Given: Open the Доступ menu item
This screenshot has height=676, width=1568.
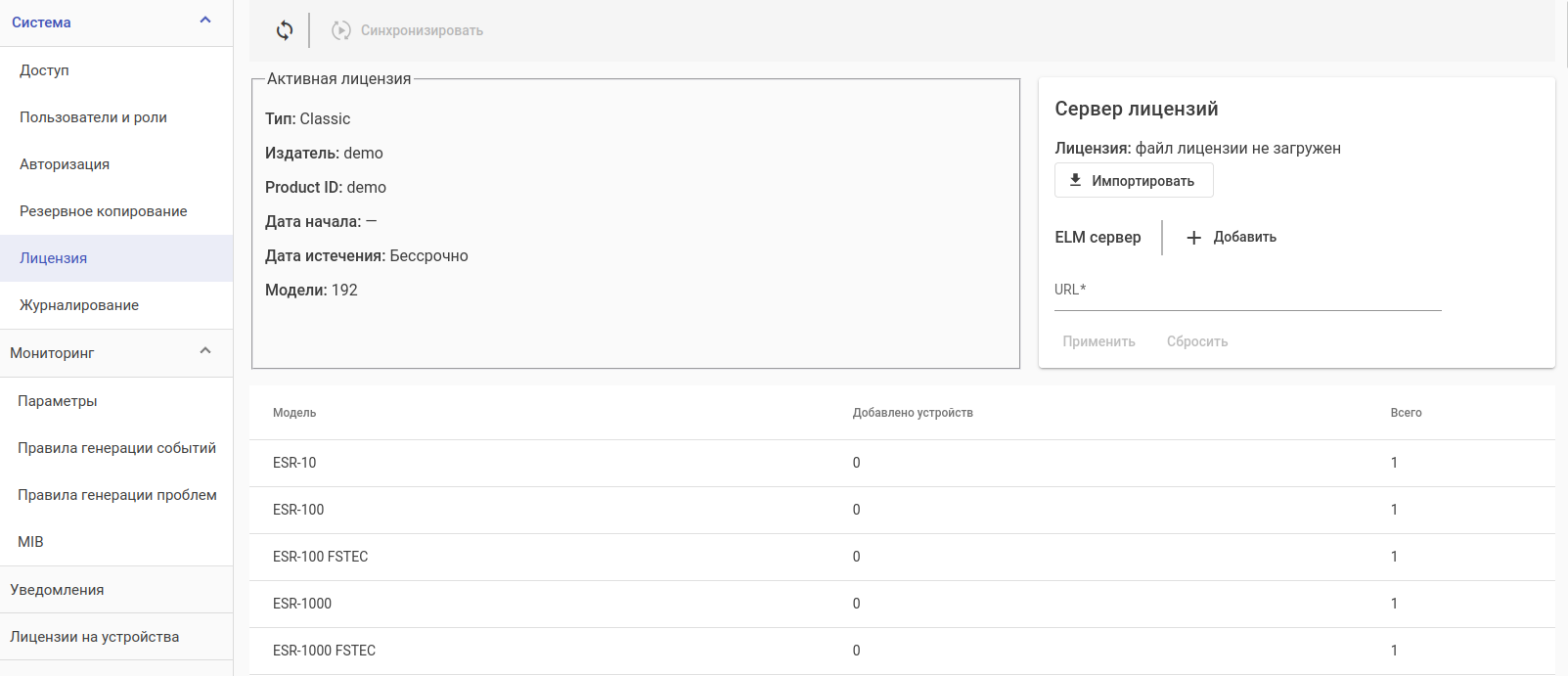Looking at the screenshot, I should coord(44,70).
